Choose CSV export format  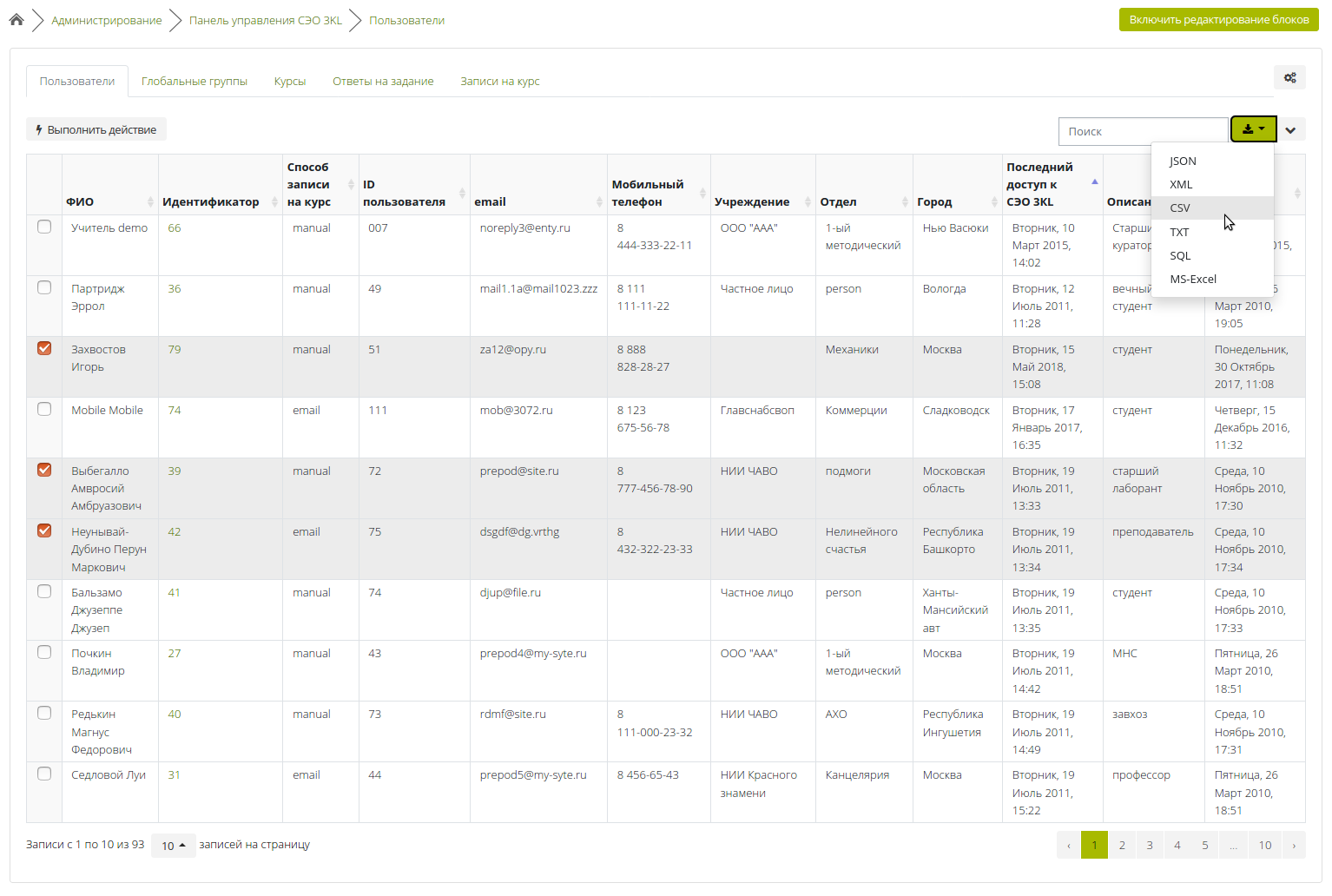(x=1212, y=208)
